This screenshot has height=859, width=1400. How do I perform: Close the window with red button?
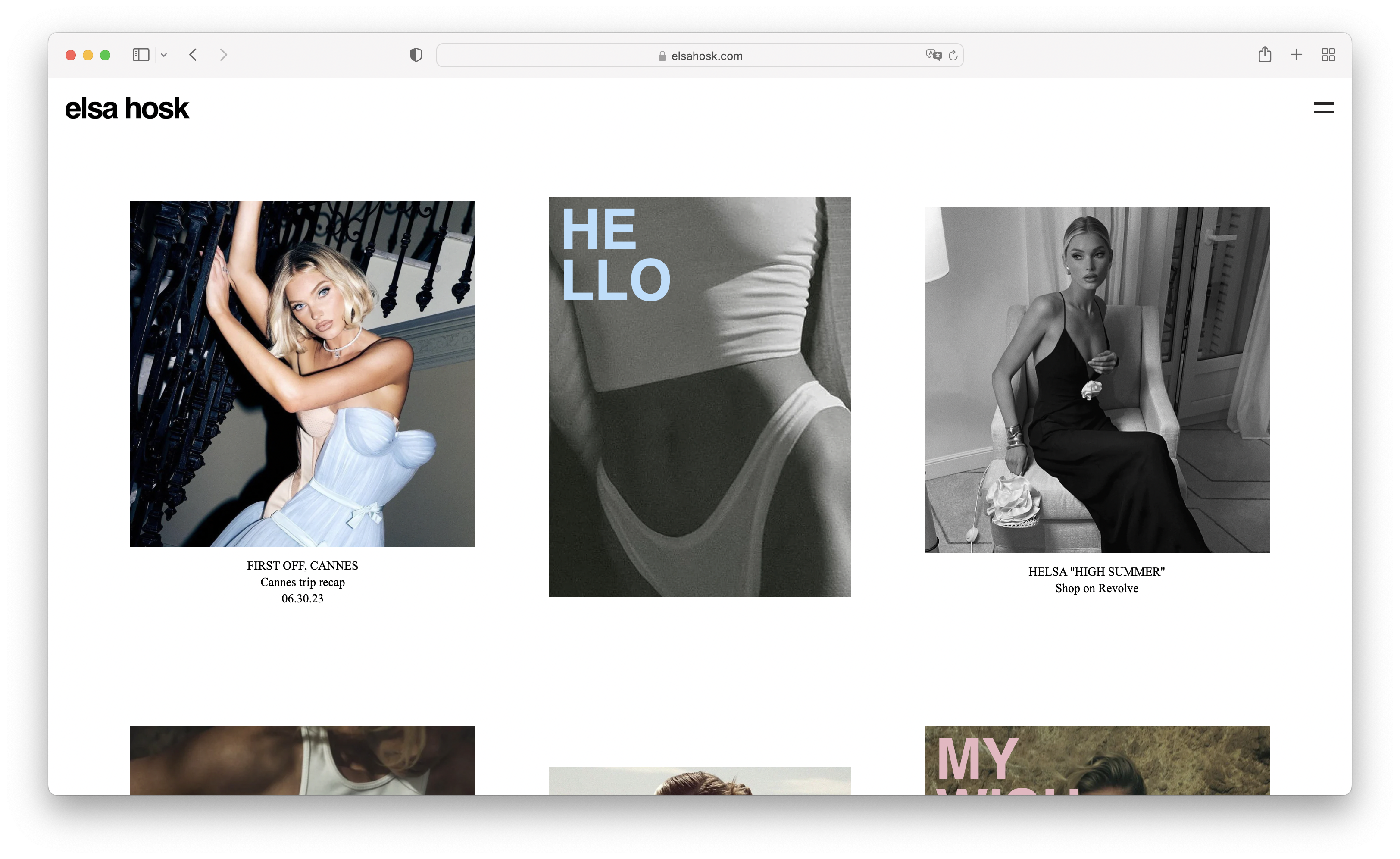click(70, 55)
